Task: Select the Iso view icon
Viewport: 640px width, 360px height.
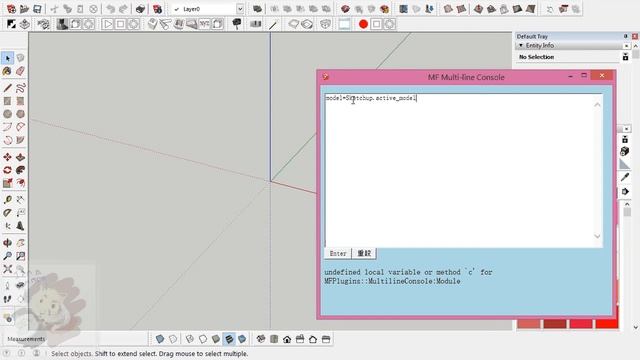Action: [261, 339]
